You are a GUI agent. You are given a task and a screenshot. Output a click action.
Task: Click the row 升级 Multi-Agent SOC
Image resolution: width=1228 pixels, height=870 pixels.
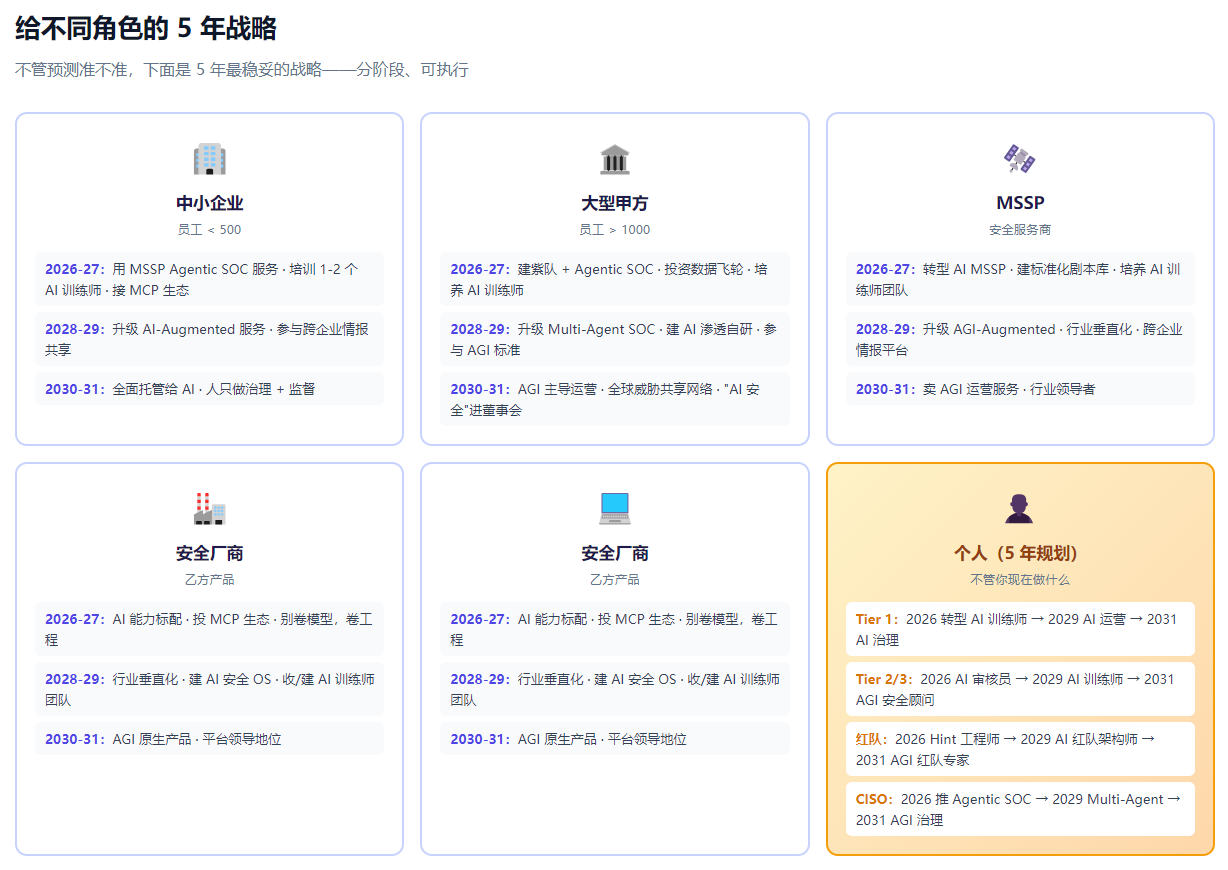(614, 339)
